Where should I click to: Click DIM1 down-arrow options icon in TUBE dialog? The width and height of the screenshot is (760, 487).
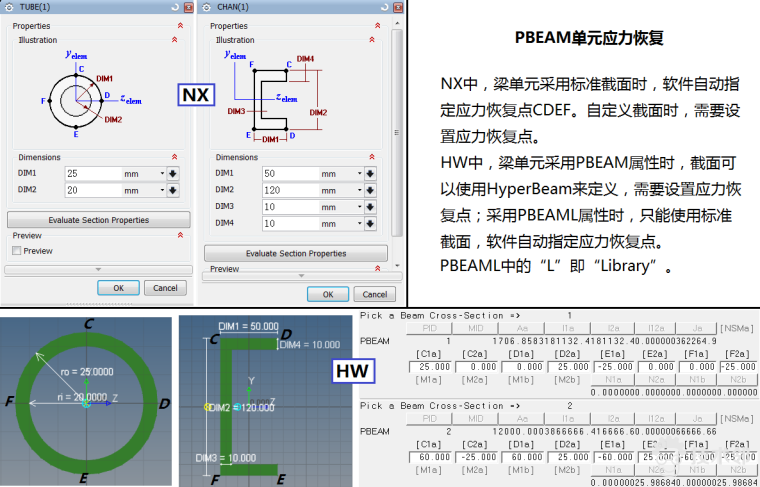click(x=173, y=173)
